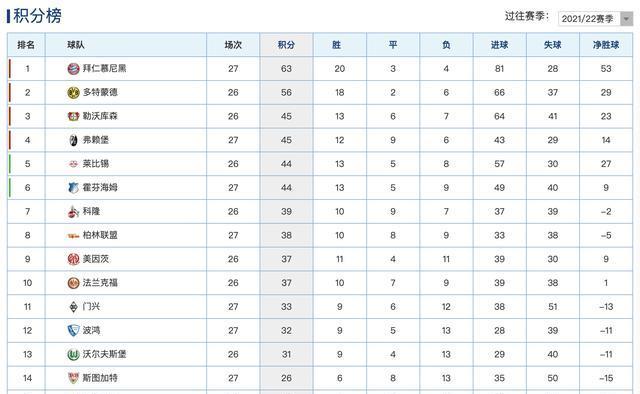The height and width of the screenshot is (394, 640).
Task: Click the Stuttgart club crest
Action: (73, 378)
